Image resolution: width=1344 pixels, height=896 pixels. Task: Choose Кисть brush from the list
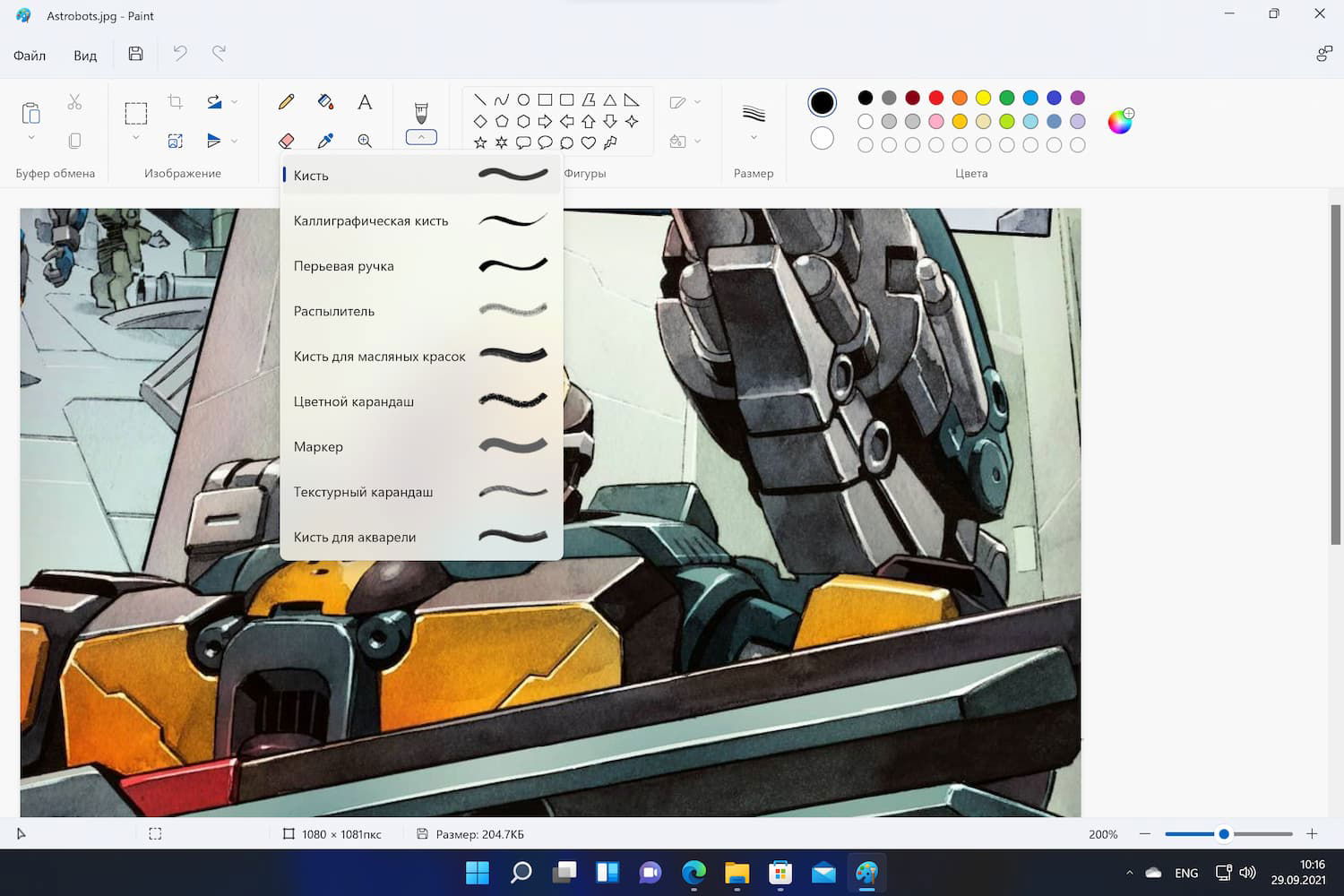coord(421,176)
